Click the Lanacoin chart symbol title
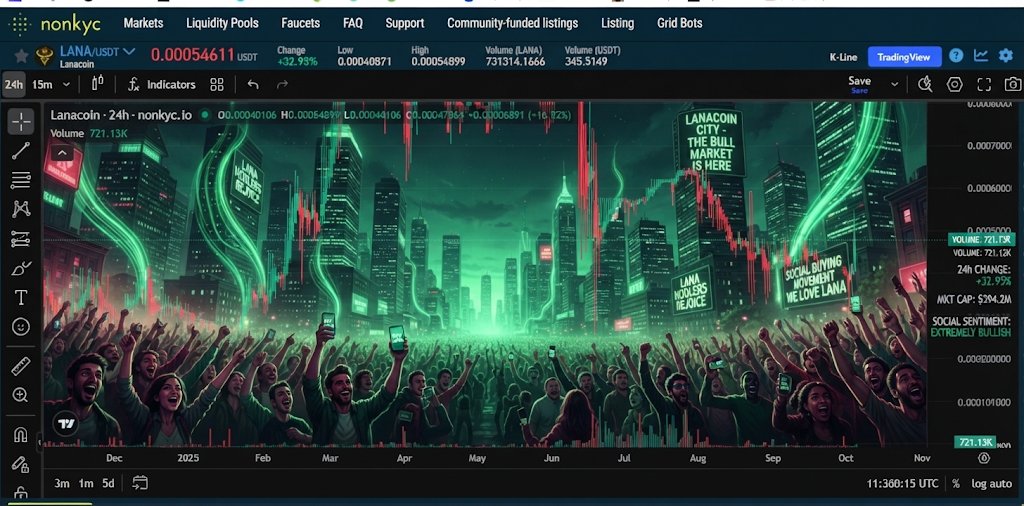This screenshot has height=506, width=1024. [121, 115]
